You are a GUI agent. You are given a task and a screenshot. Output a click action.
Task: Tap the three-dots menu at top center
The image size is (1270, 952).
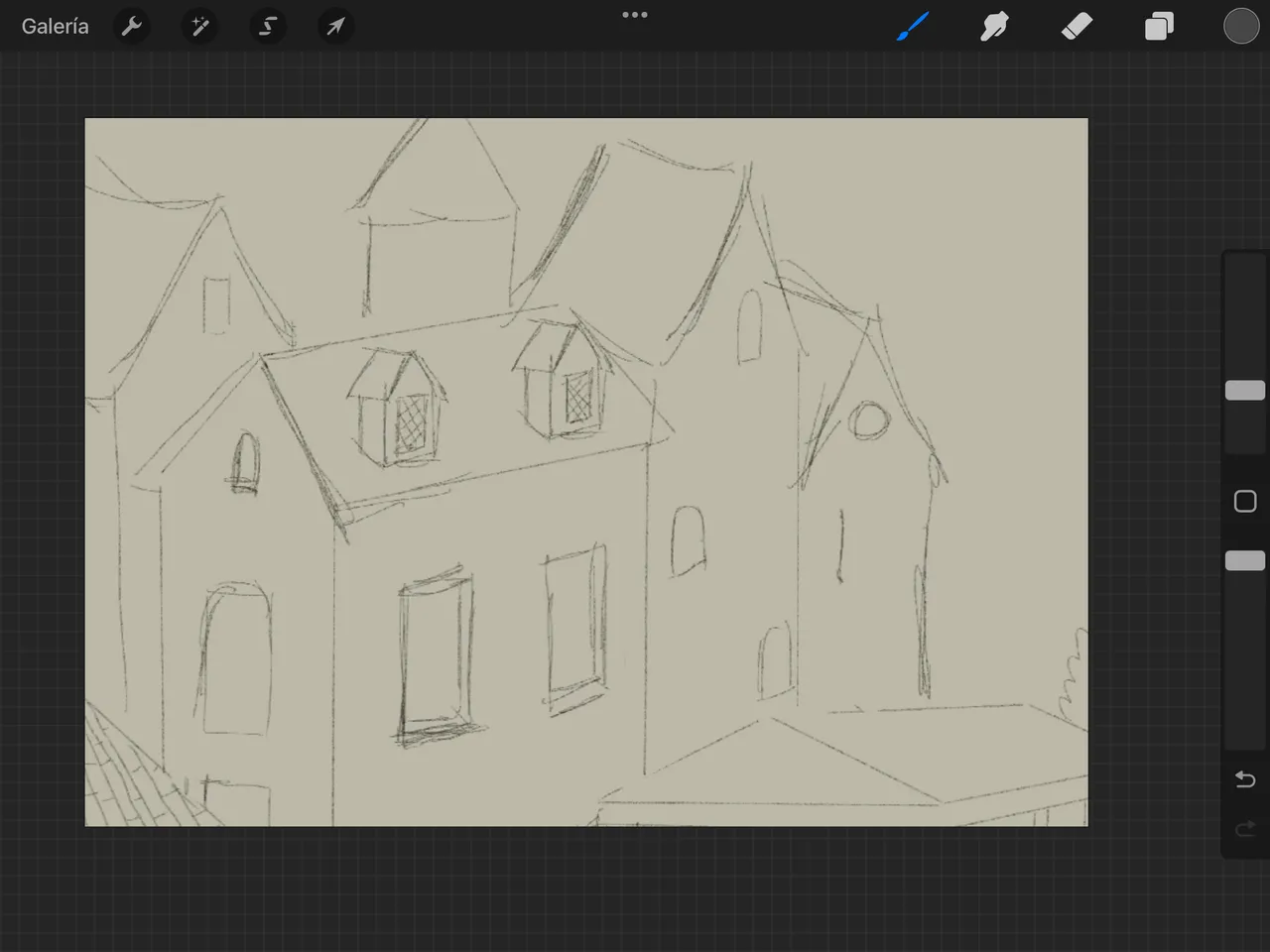(x=635, y=15)
